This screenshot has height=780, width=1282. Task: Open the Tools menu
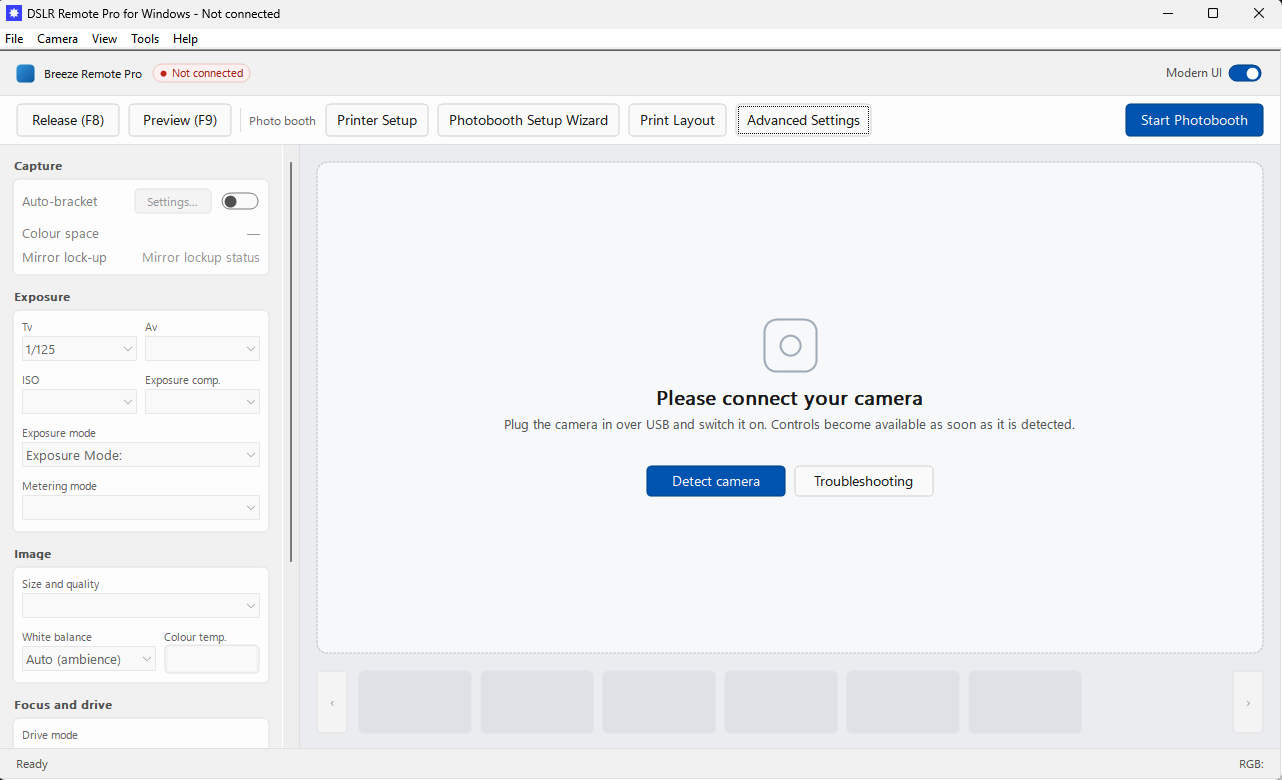point(145,39)
